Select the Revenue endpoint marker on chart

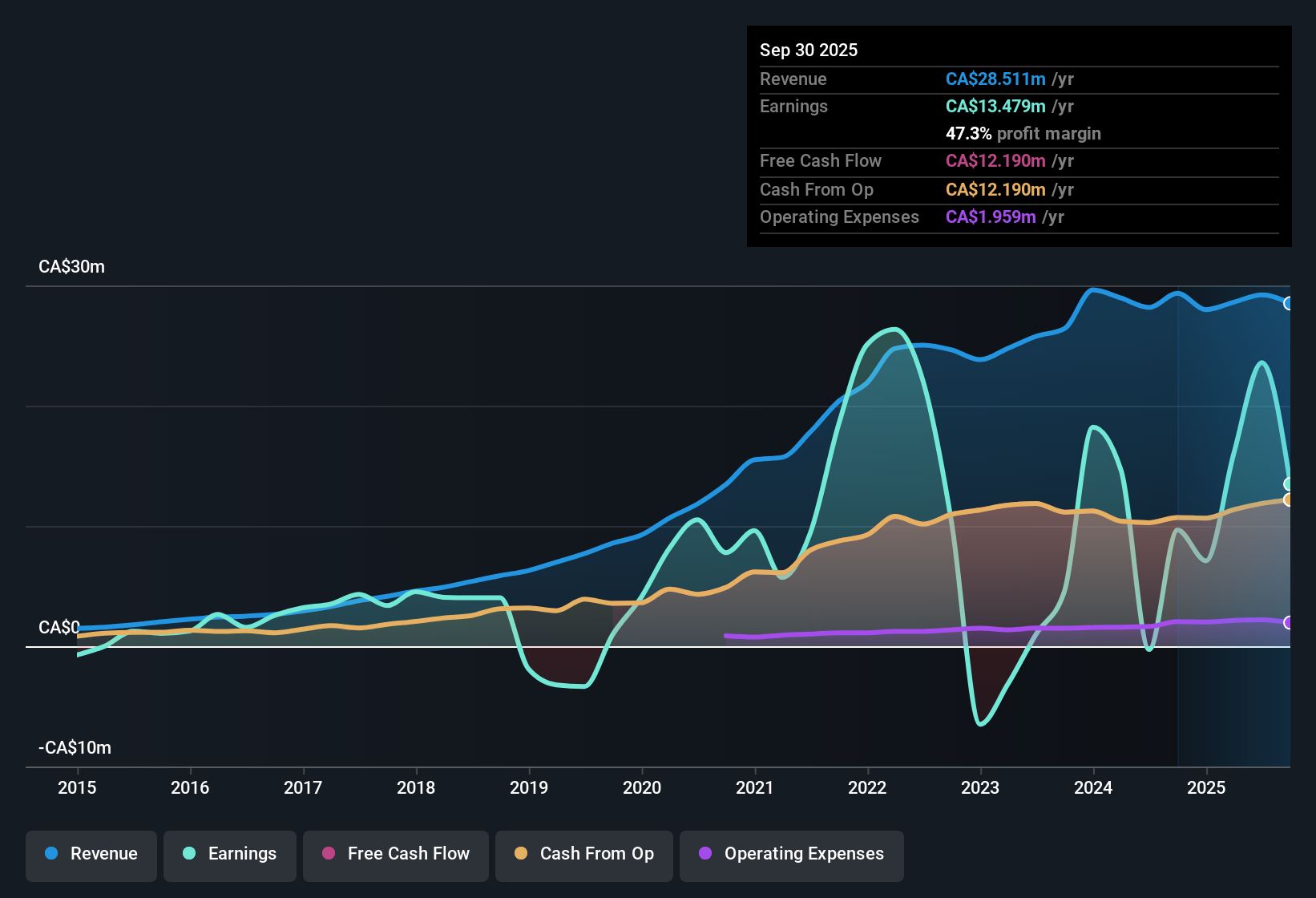coord(1289,303)
